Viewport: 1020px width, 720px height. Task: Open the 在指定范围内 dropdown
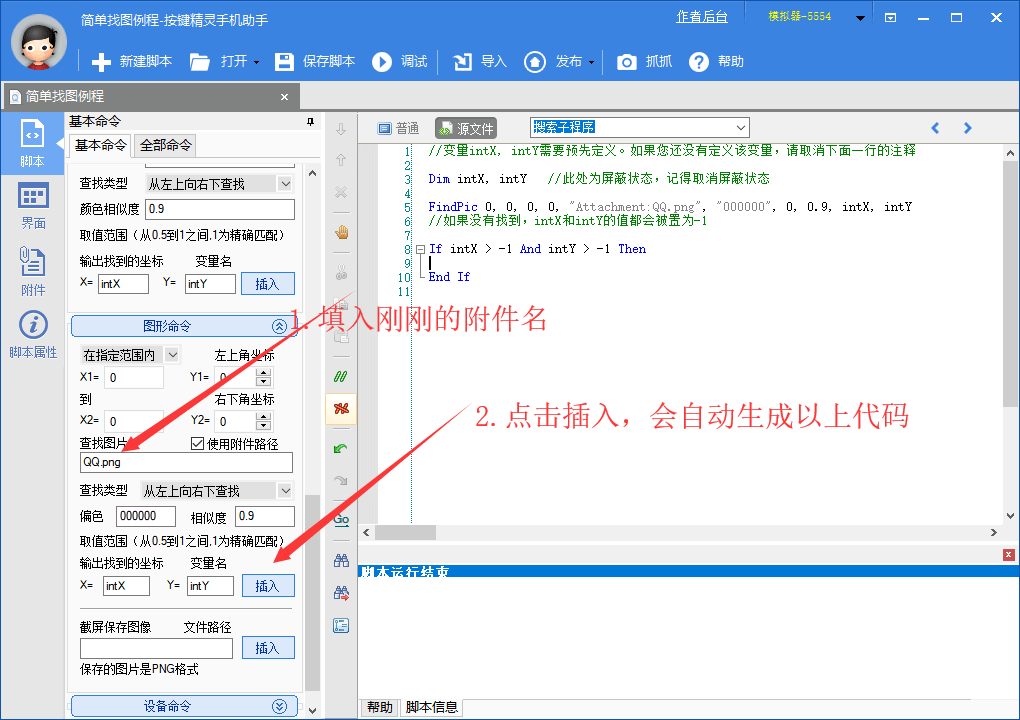pos(130,355)
